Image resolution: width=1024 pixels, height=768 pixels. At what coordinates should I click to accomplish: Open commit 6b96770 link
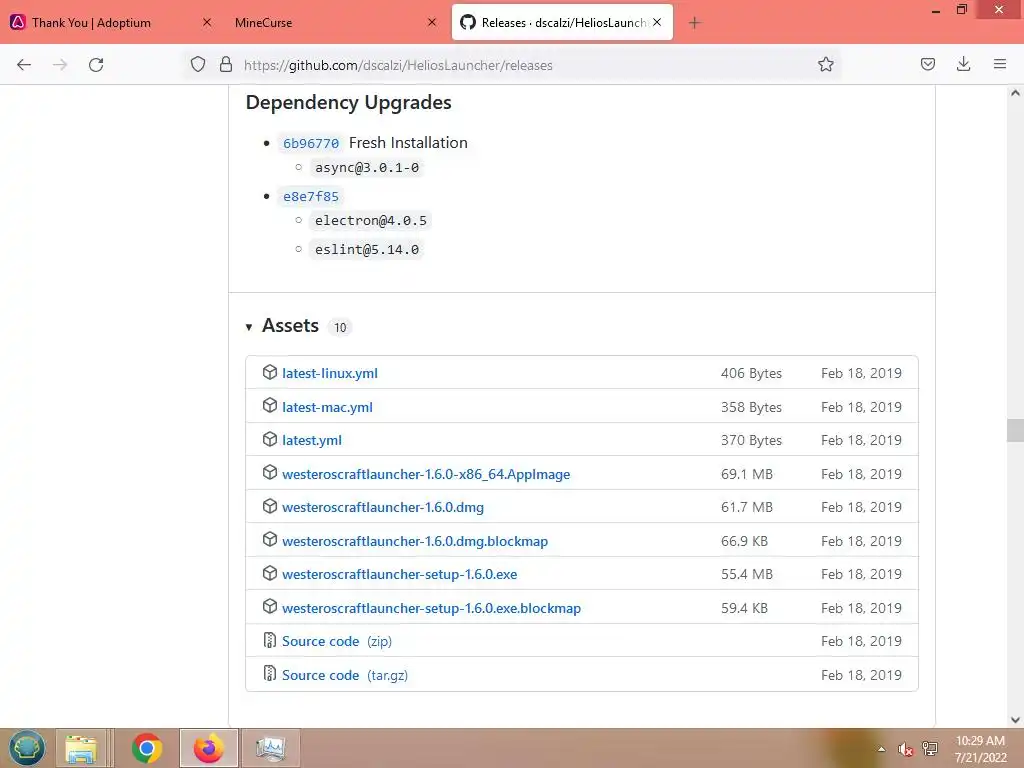pyautogui.click(x=311, y=143)
